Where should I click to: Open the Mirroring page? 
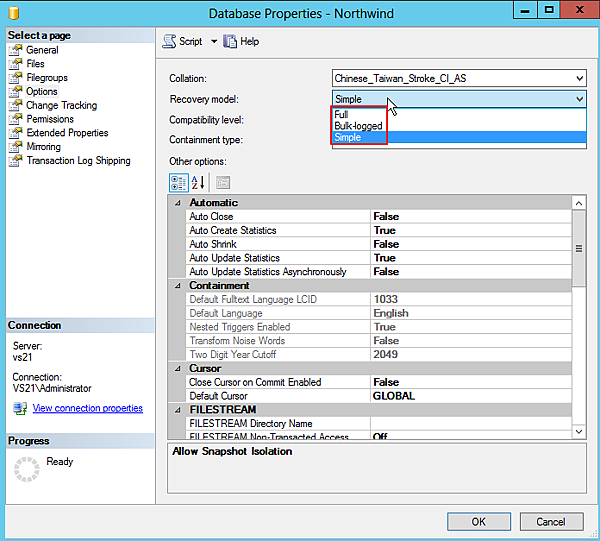43,147
